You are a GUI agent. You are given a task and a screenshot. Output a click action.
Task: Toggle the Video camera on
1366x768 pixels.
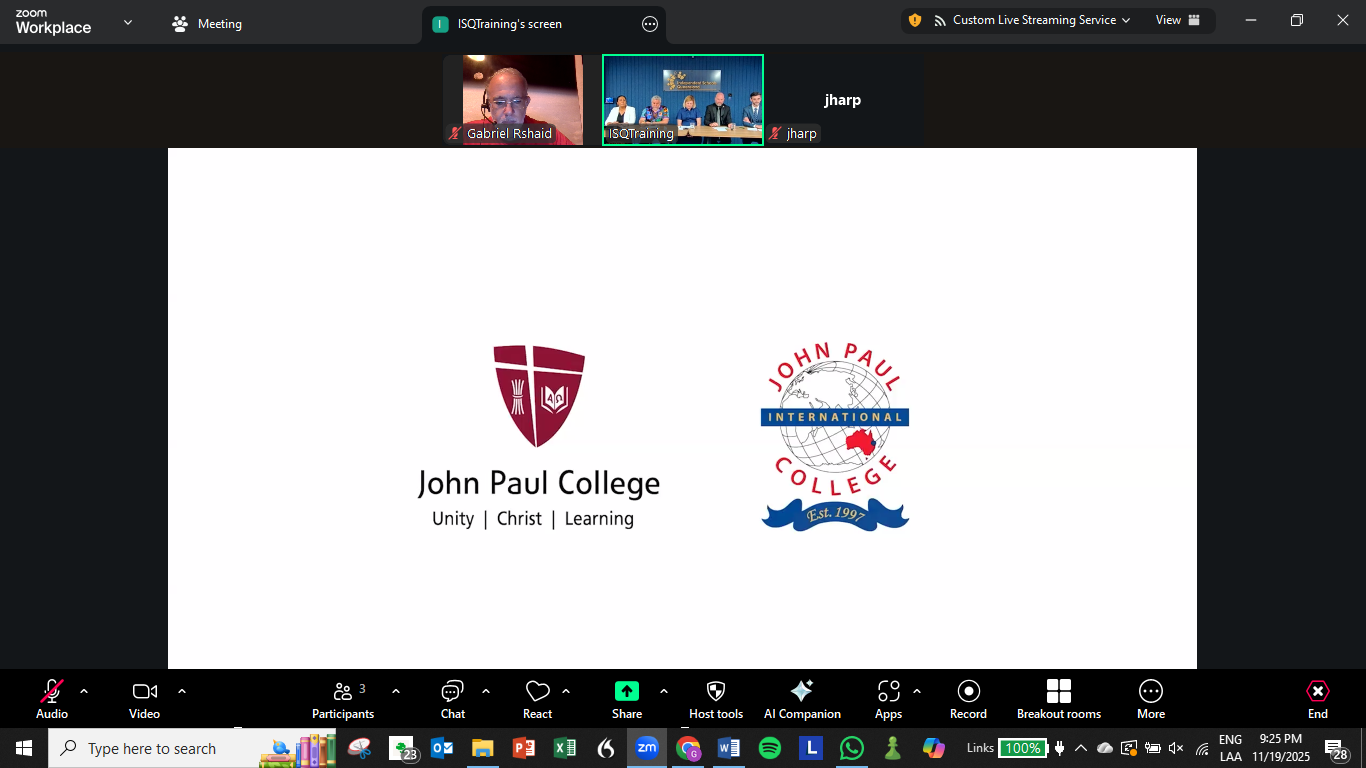click(145, 699)
